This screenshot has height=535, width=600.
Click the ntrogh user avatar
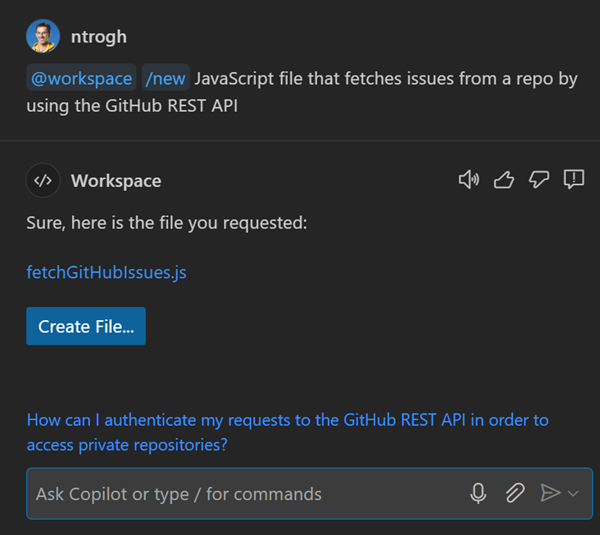click(43, 37)
